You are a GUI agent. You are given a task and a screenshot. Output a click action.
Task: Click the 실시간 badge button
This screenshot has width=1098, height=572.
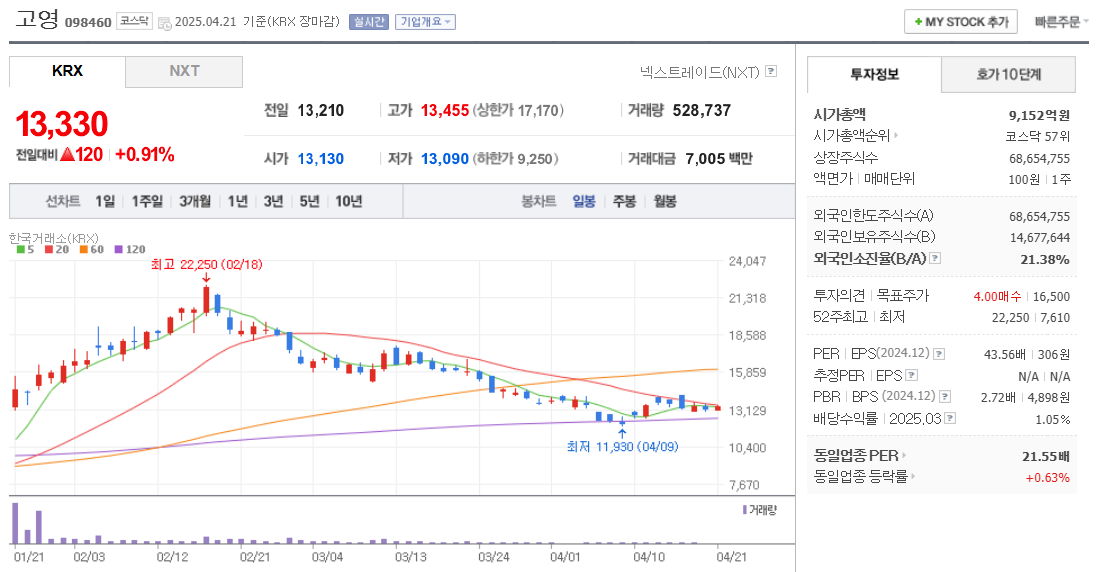click(x=369, y=22)
